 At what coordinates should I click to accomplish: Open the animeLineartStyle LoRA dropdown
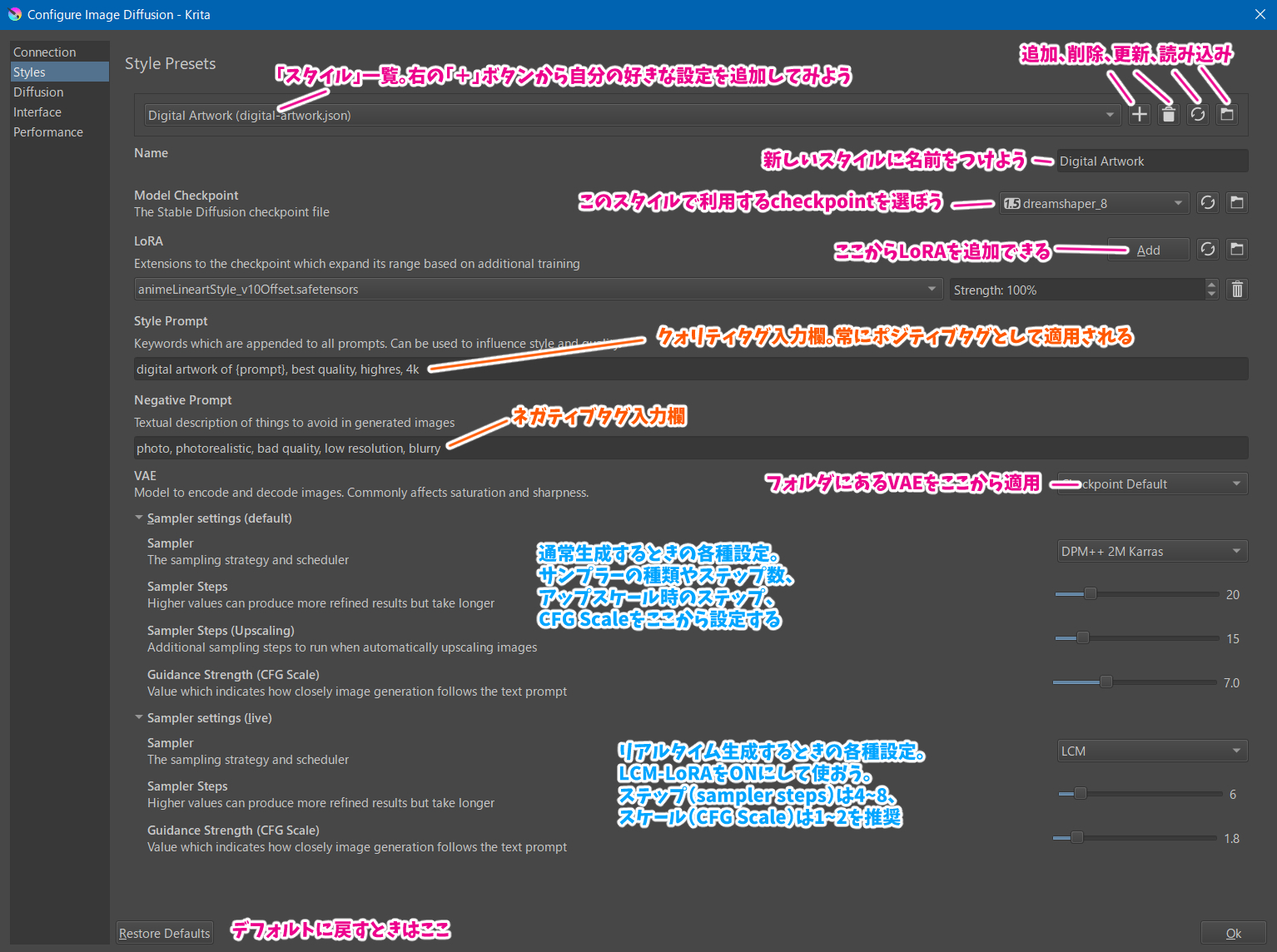coord(539,289)
